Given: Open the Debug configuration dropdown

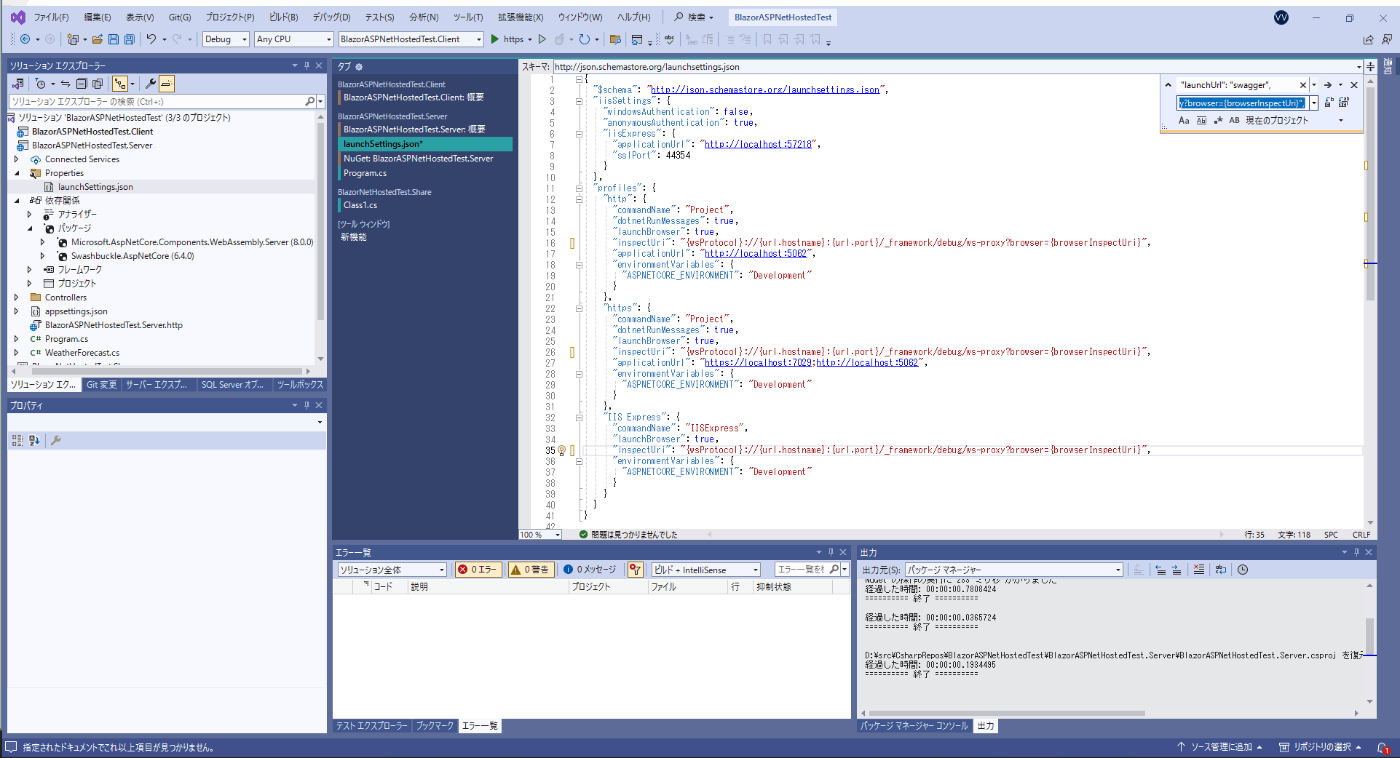Looking at the screenshot, I should pos(225,39).
